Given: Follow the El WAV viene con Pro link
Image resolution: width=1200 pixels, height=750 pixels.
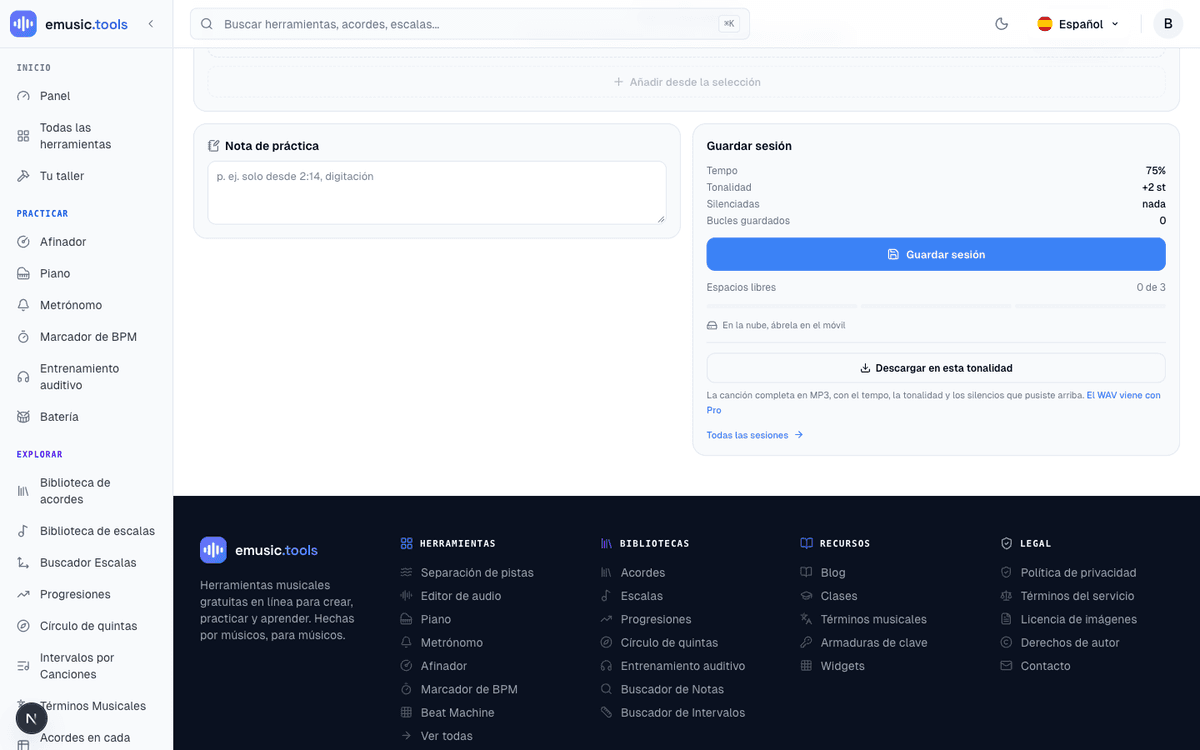Looking at the screenshot, I should coord(934,402).
